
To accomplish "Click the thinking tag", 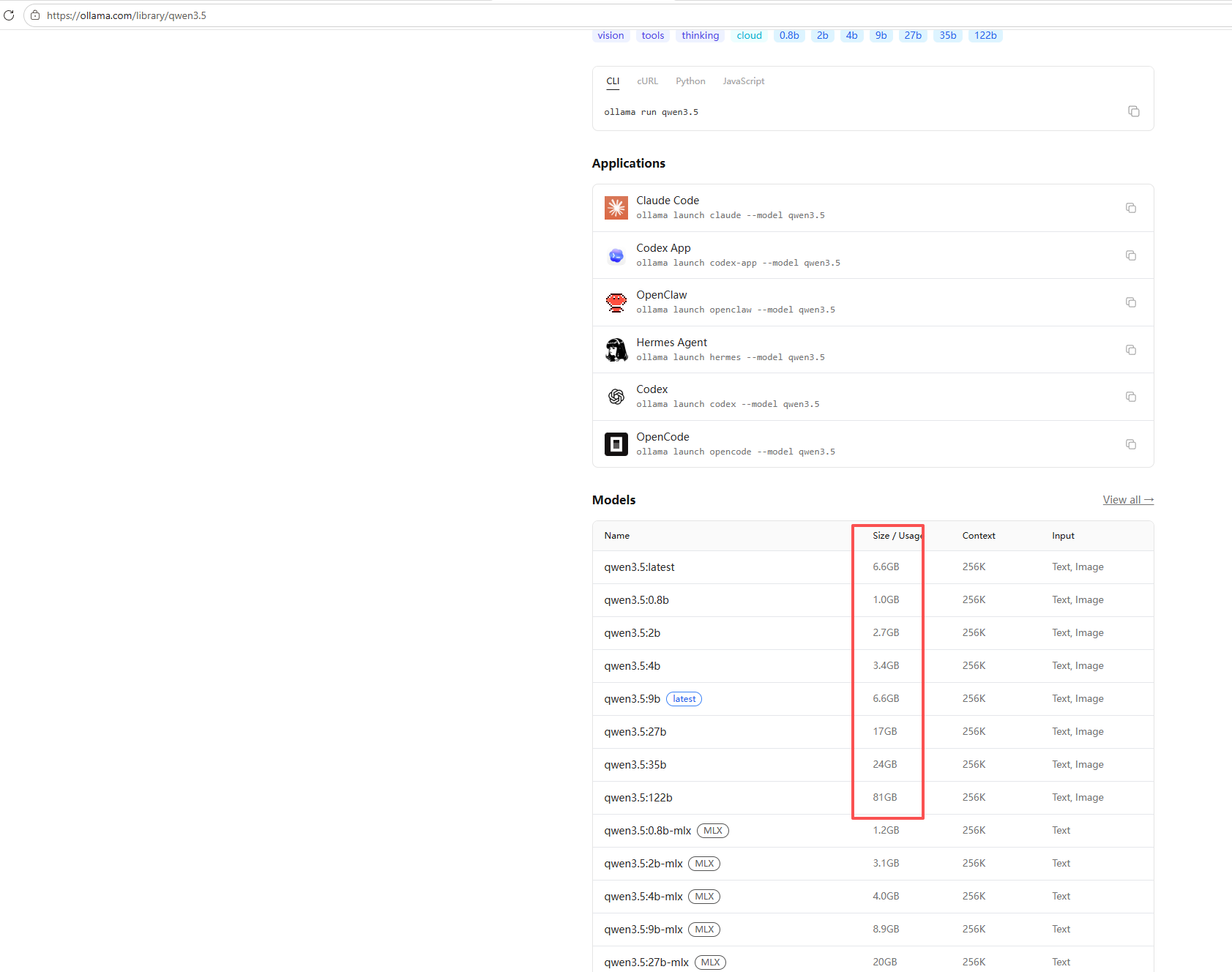I will 700,35.
